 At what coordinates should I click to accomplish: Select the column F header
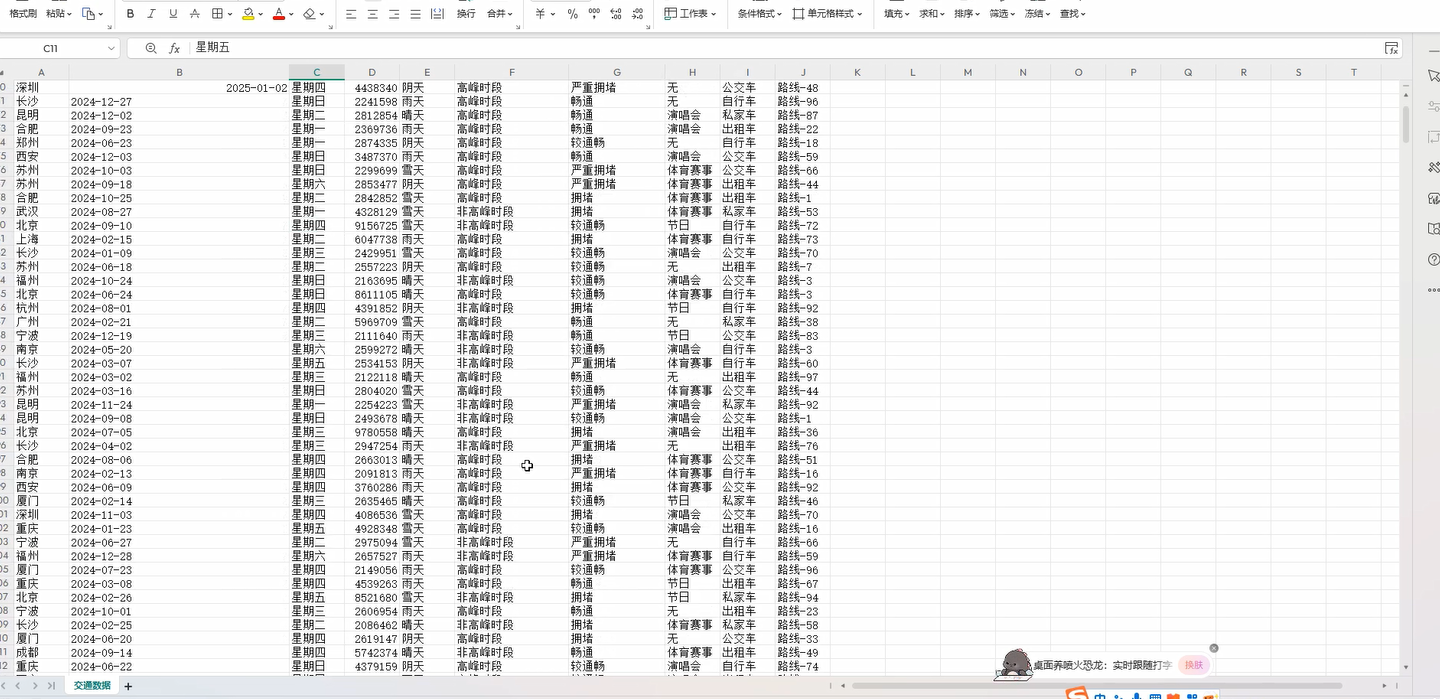[x=512, y=72]
